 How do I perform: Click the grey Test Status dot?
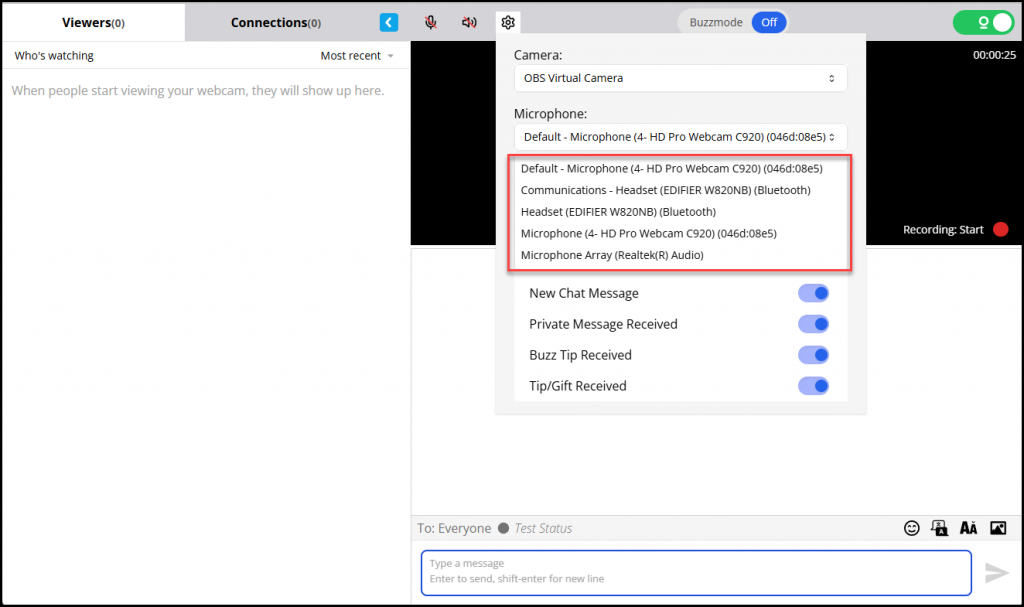point(504,528)
